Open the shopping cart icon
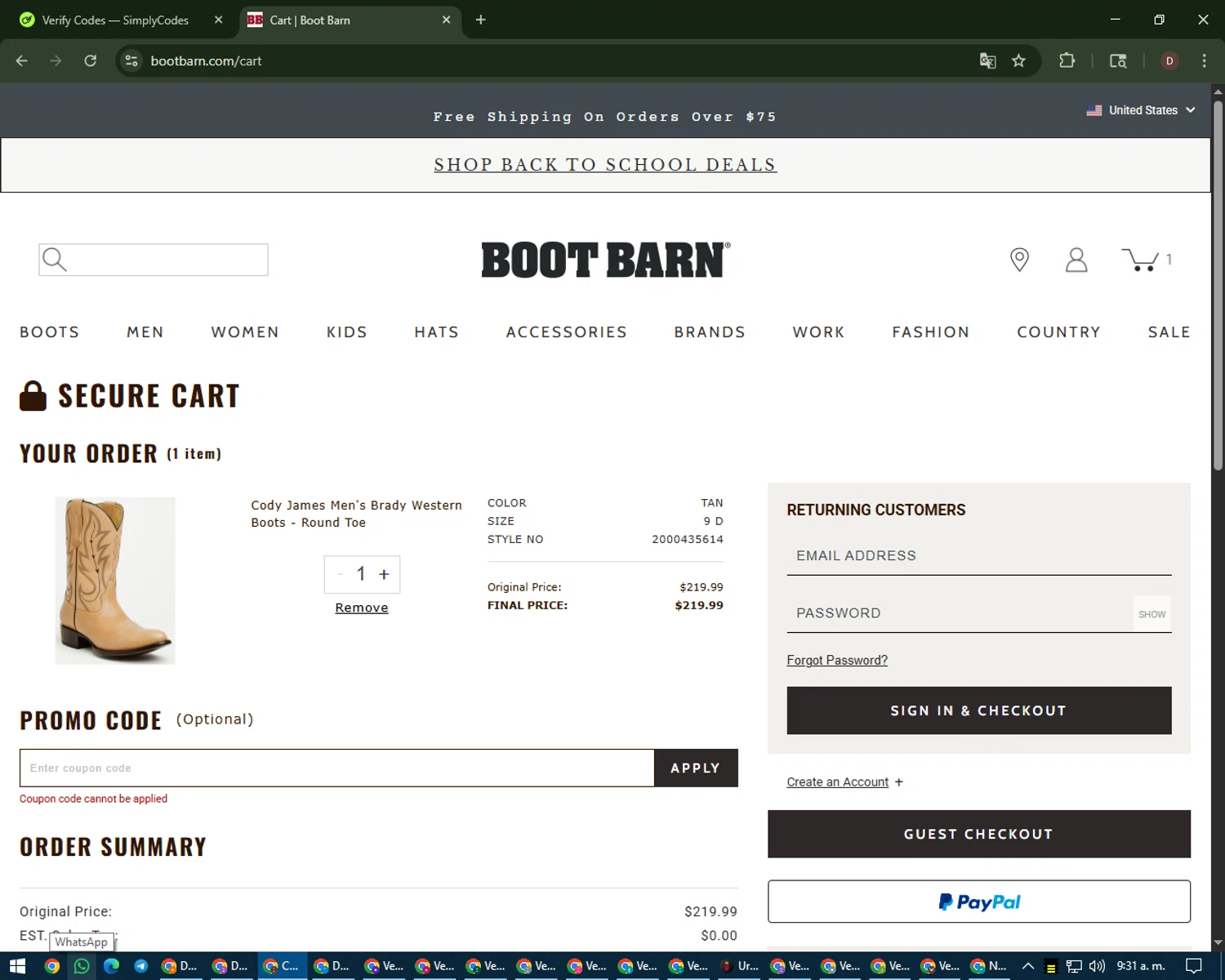The image size is (1225, 980). (1140, 260)
